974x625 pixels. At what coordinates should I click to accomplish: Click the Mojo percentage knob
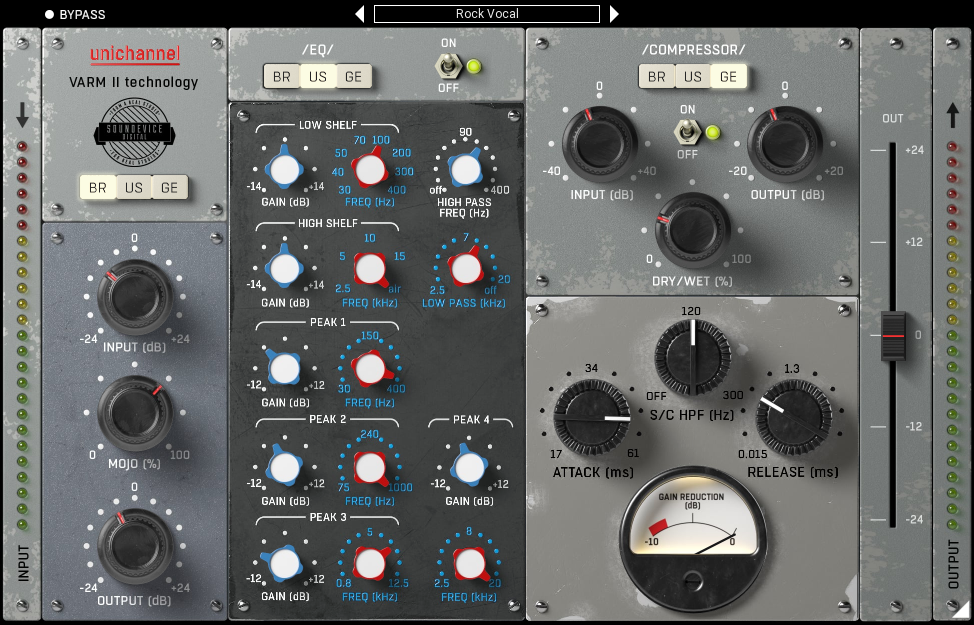pos(134,412)
